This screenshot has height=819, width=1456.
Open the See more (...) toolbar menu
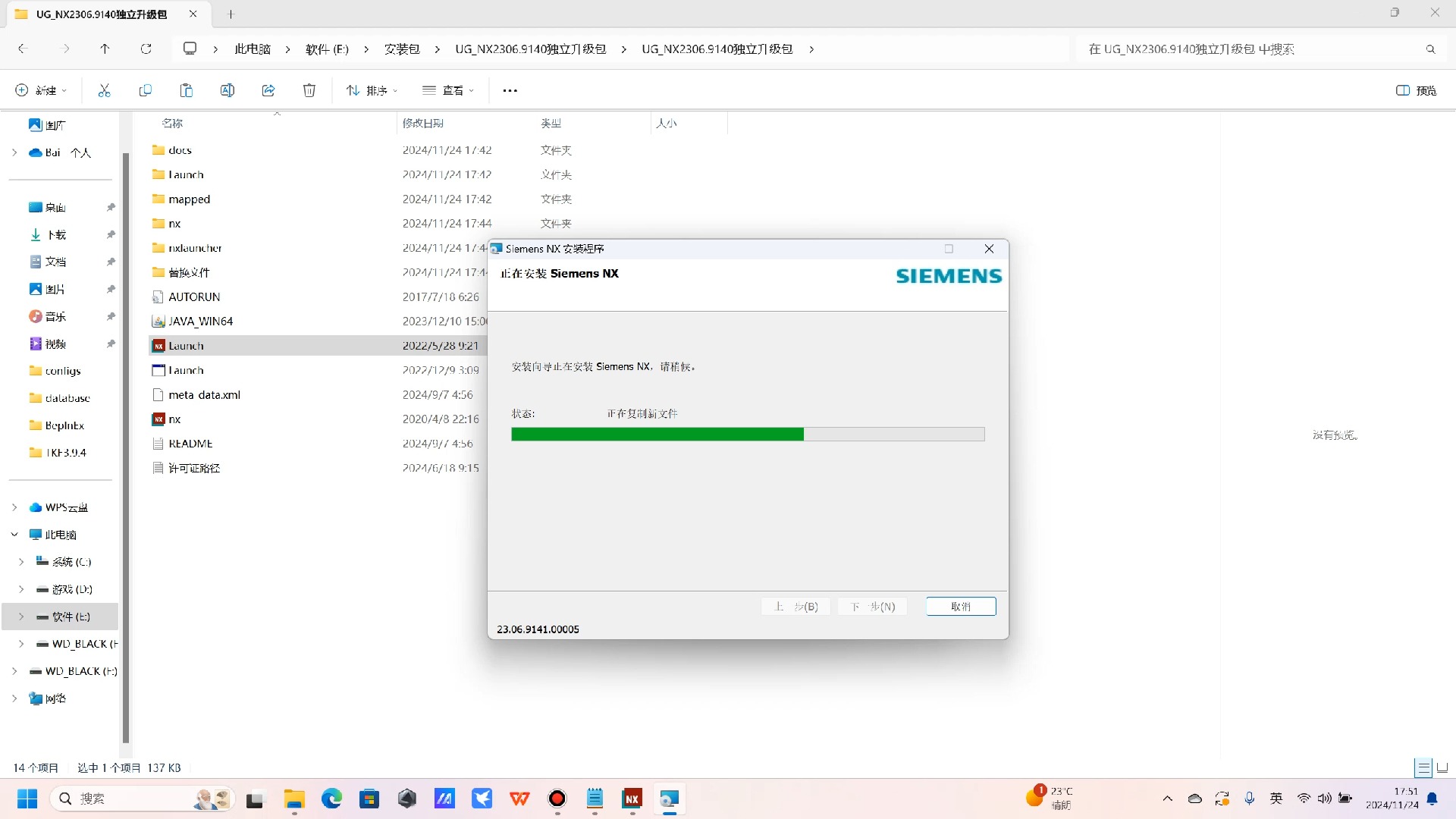[x=509, y=89]
